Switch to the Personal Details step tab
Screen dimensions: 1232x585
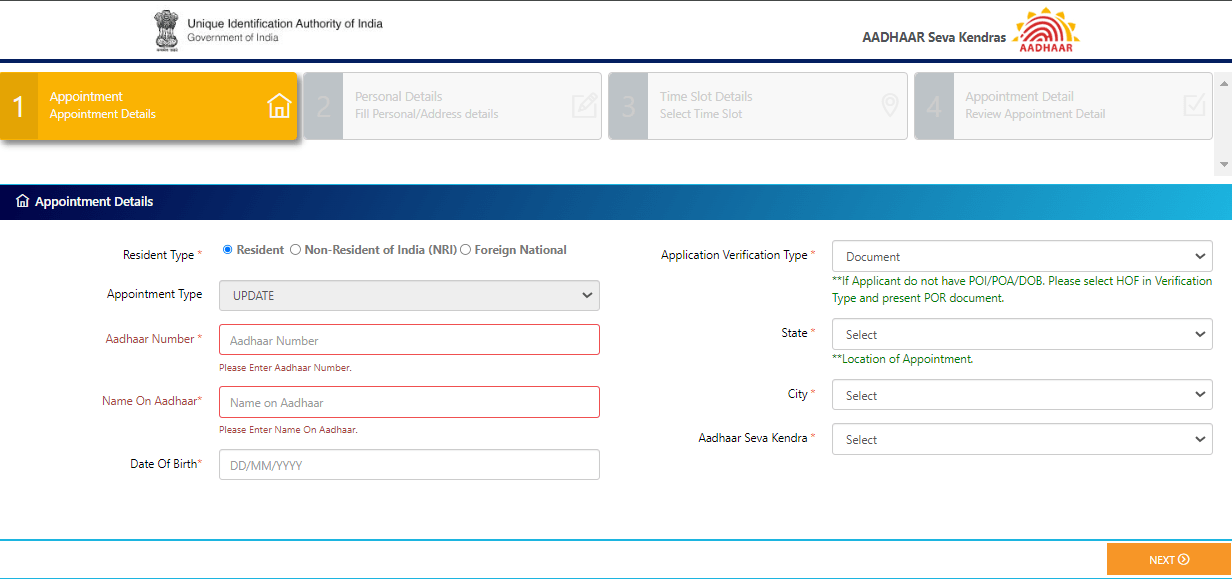[x=452, y=106]
